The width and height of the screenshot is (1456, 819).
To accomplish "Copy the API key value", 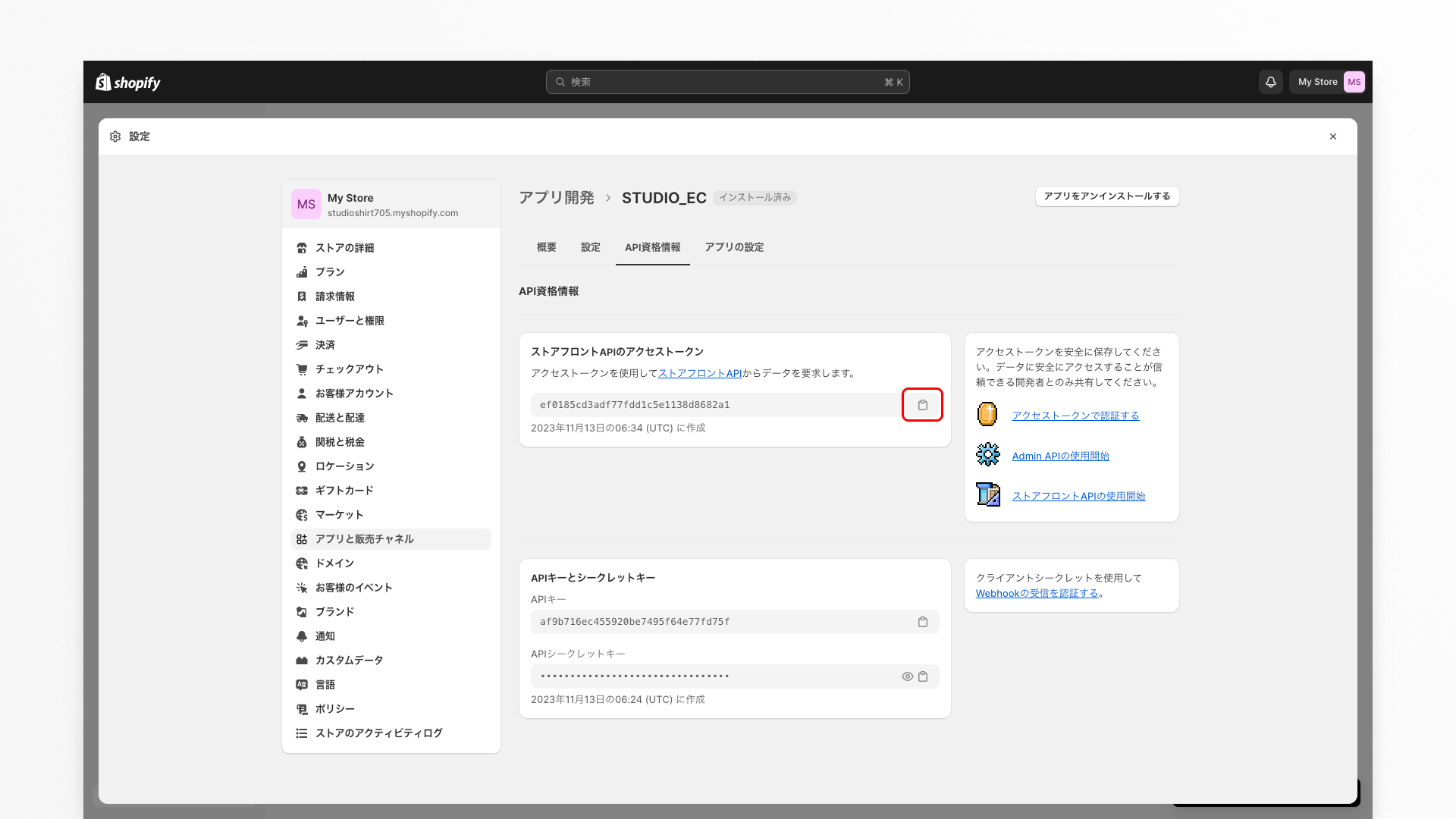I will pyautogui.click(x=923, y=622).
